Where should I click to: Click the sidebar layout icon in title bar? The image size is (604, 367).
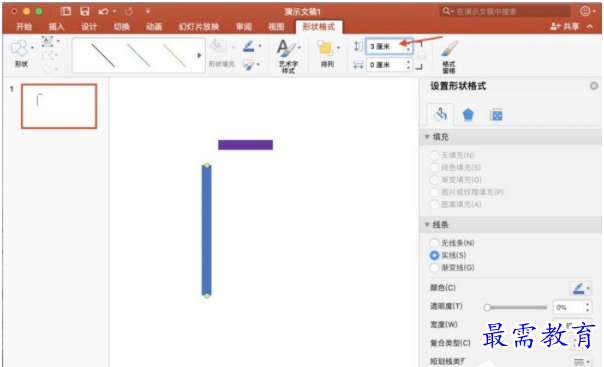coord(66,11)
